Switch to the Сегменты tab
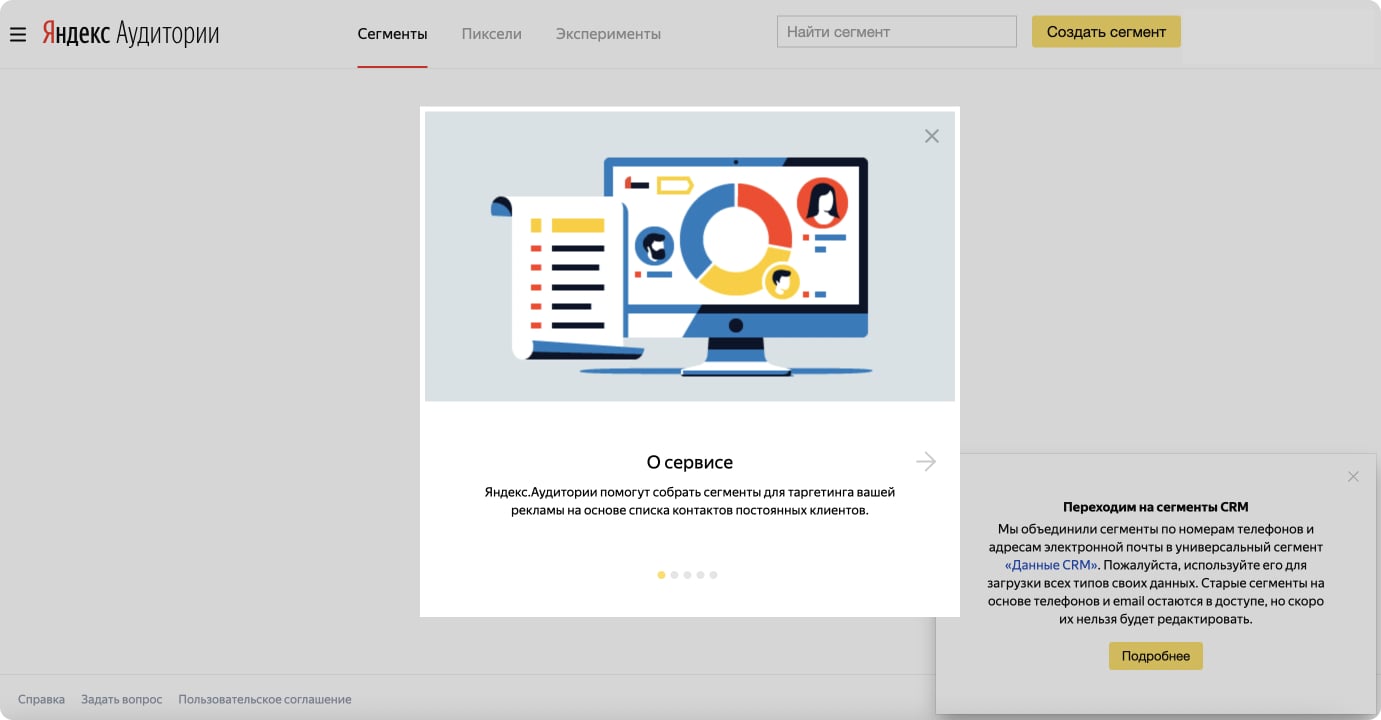1381x720 pixels. (x=392, y=34)
